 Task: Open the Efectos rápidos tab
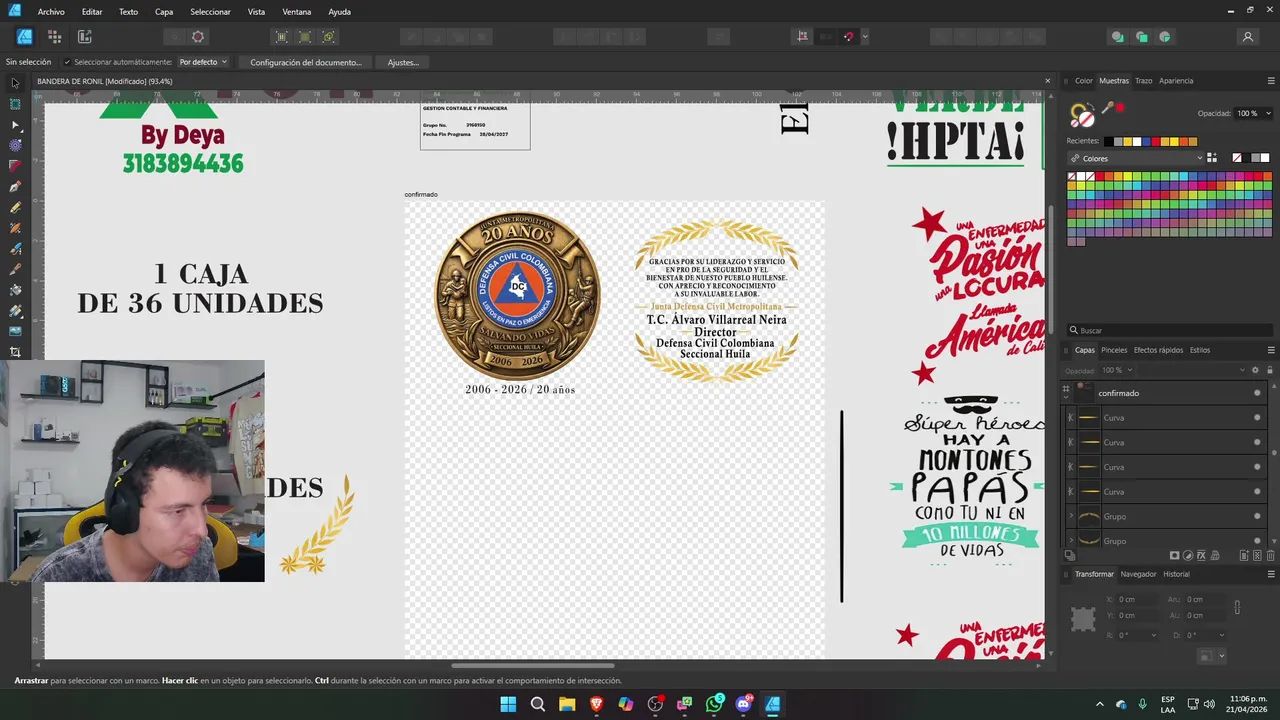click(1158, 350)
